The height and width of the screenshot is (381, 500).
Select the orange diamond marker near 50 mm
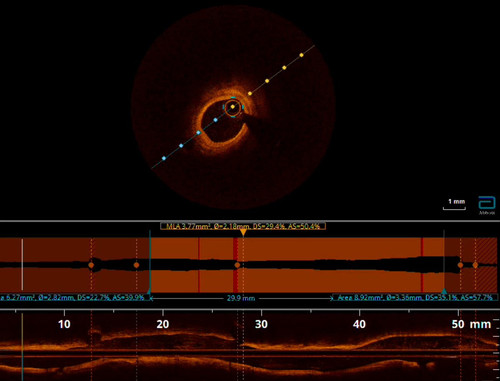point(460,265)
